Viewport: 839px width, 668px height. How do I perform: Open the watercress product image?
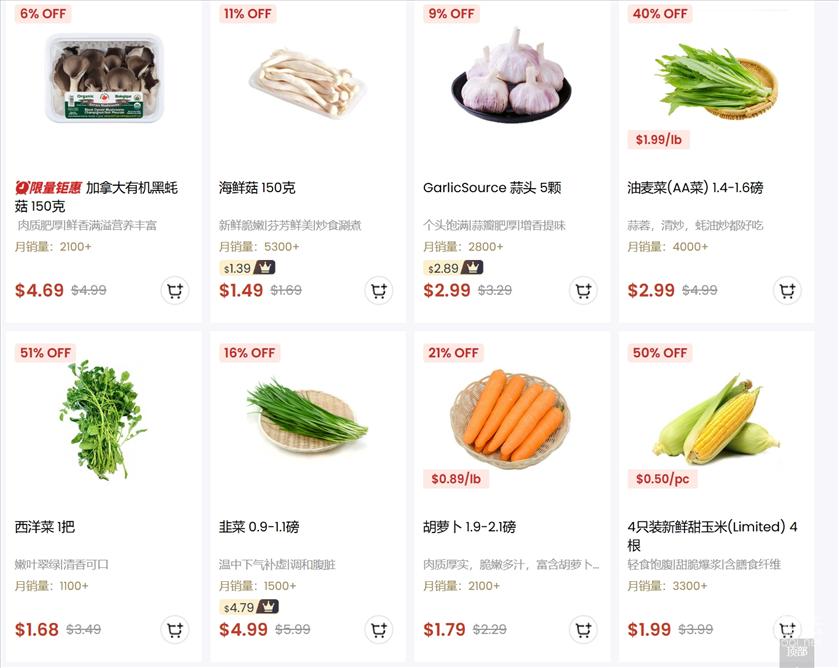click(102, 420)
